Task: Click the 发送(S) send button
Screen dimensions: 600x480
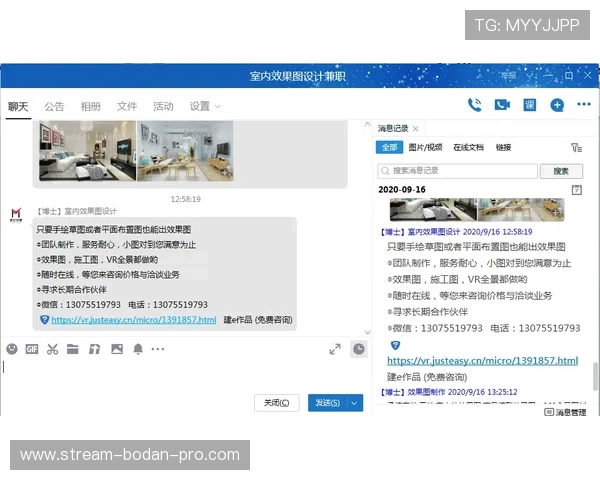Action: [x=328, y=403]
